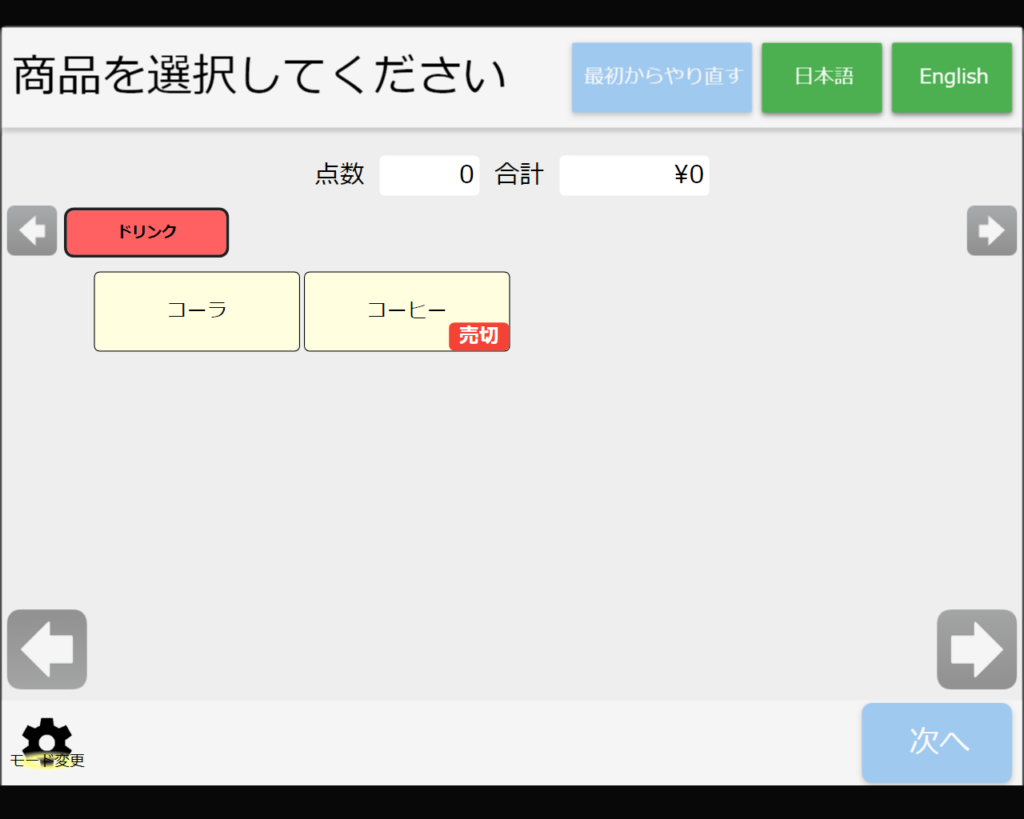The image size is (1024, 819).
Task: Click the 合計 label text
Action: (519, 175)
